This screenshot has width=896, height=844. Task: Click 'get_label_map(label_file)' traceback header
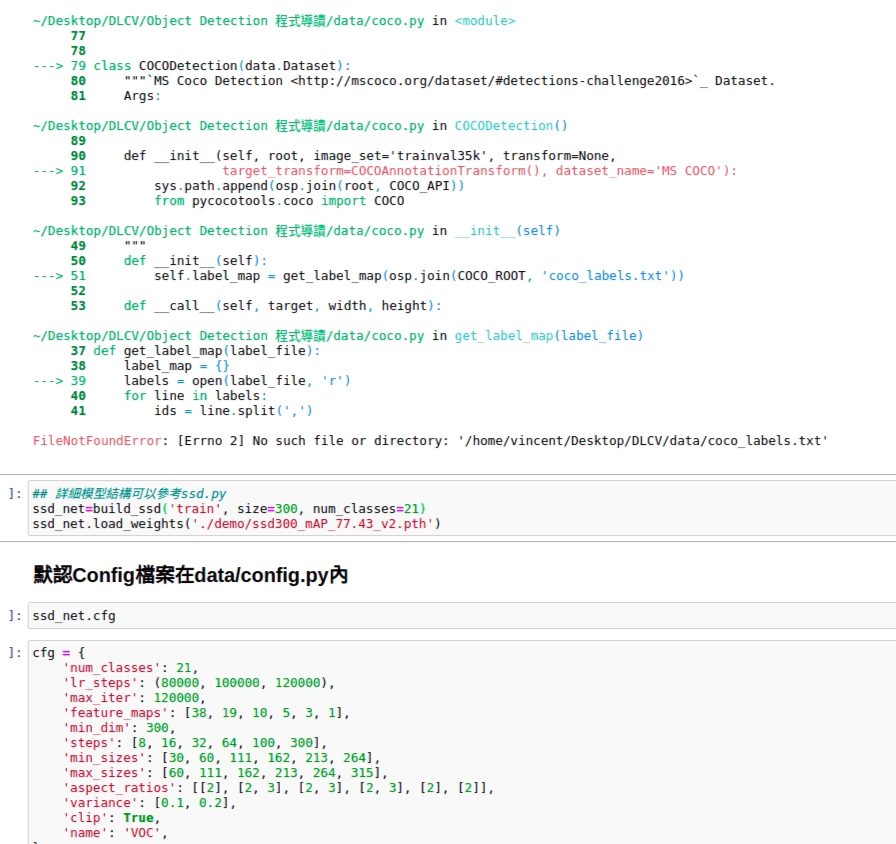pos(549,336)
